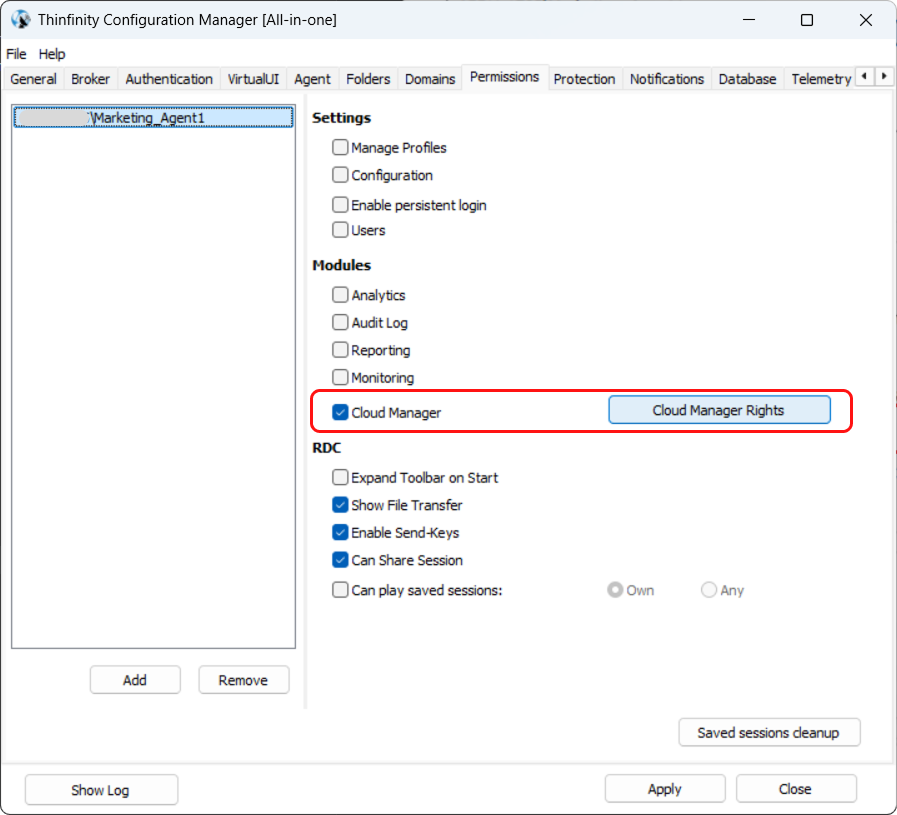The width and height of the screenshot is (897, 815).
Task: Open the Domains tab
Action: coord(430,79)
